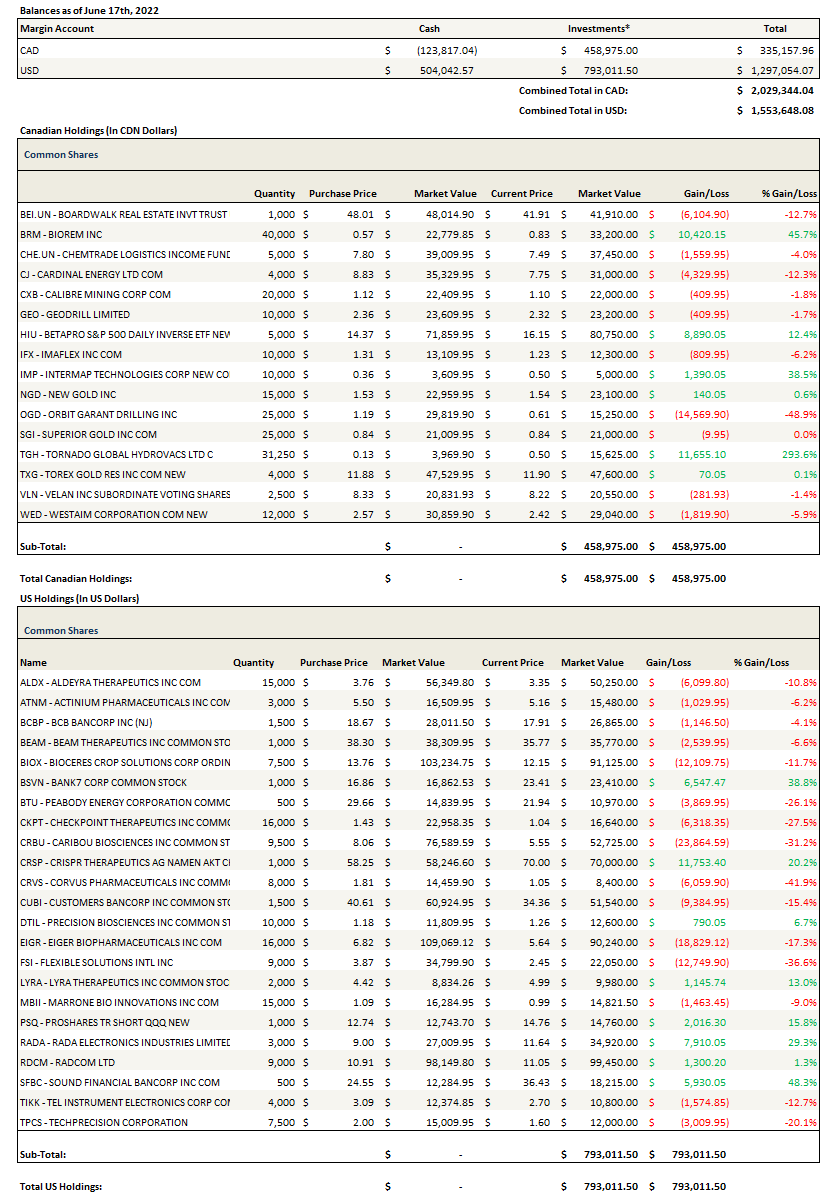Image resolution: width=829 pixels, height=1198 pixels.
Task: Select the TPCS - TECHPRECISION CORPORATION name cell
Action: tap(104, 1122)
